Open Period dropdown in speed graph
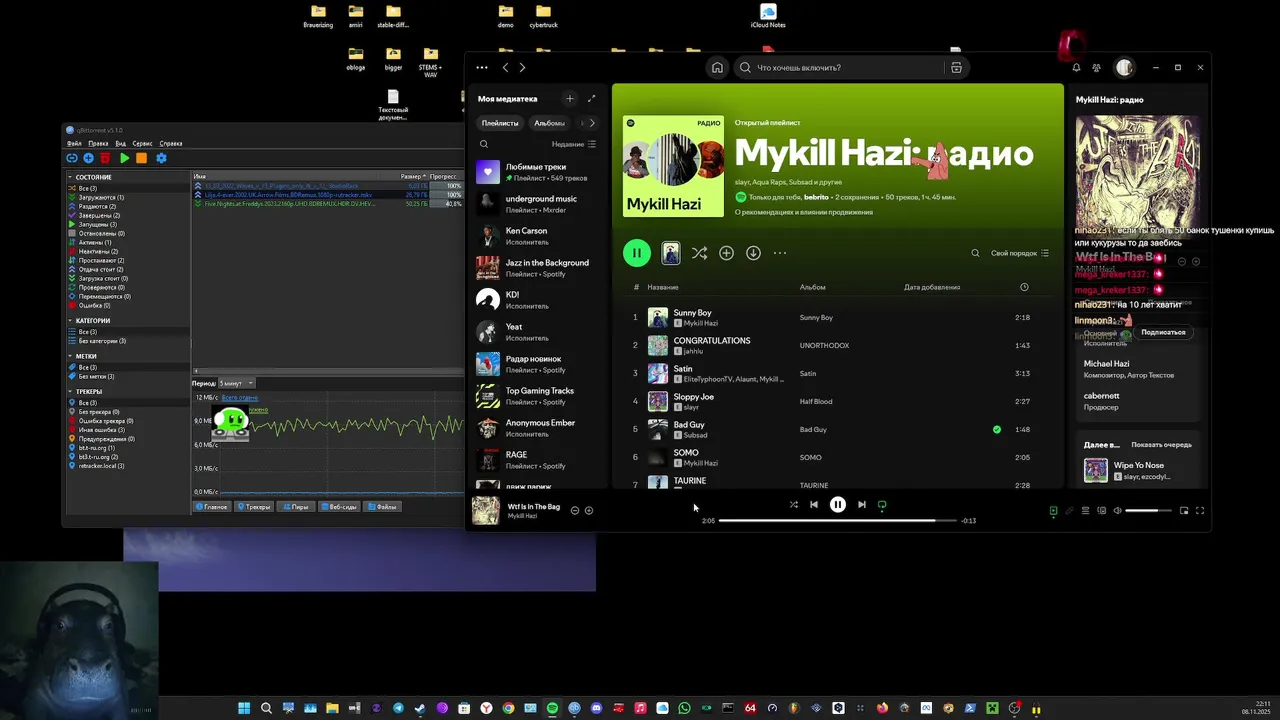This screenshot has width=1280, height=720. pyautogui.click(x=237, y=383)
